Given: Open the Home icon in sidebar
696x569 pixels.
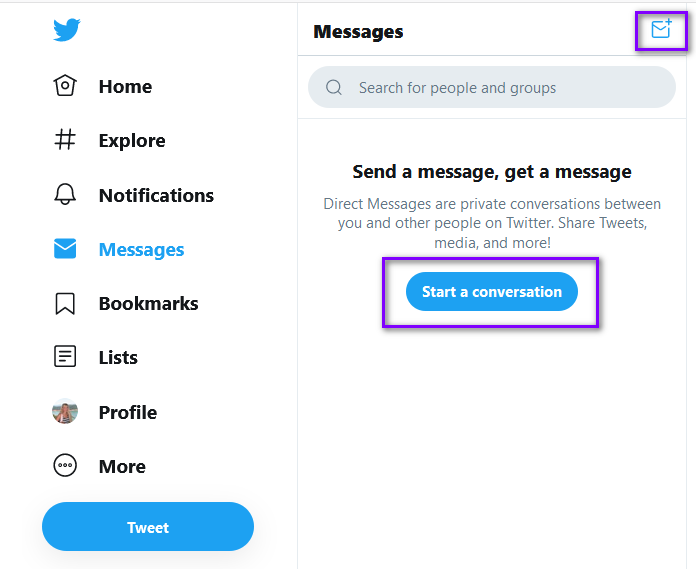Looking at the screenshot, I should [x=65, y=85].
